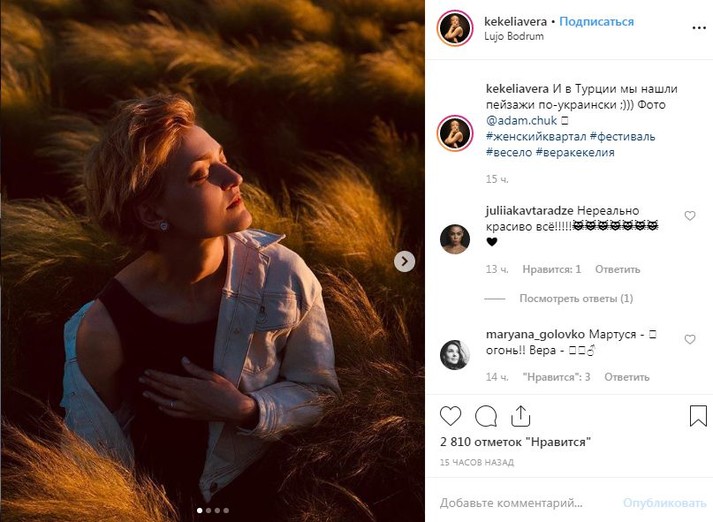Open comments via the speech bubble icon
Image resolution: width=713 pixels, height=522 pixels.
(x=486, y=416)
